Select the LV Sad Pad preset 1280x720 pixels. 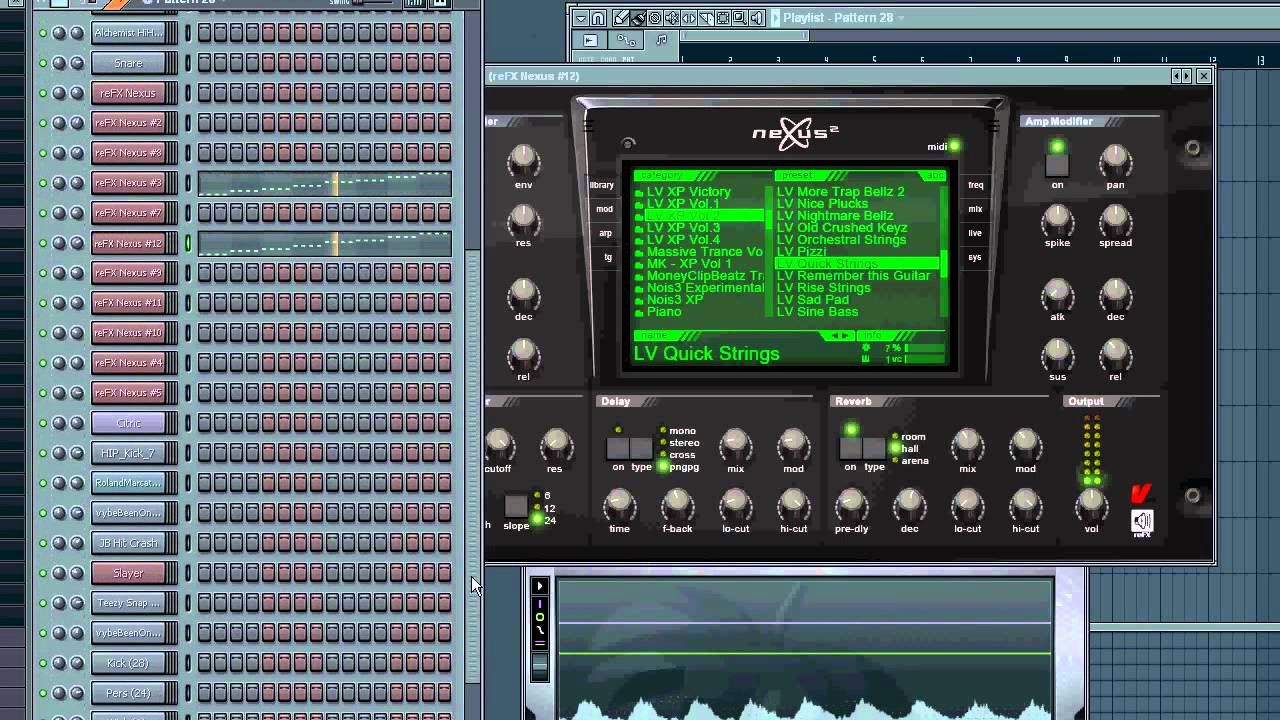813,300
